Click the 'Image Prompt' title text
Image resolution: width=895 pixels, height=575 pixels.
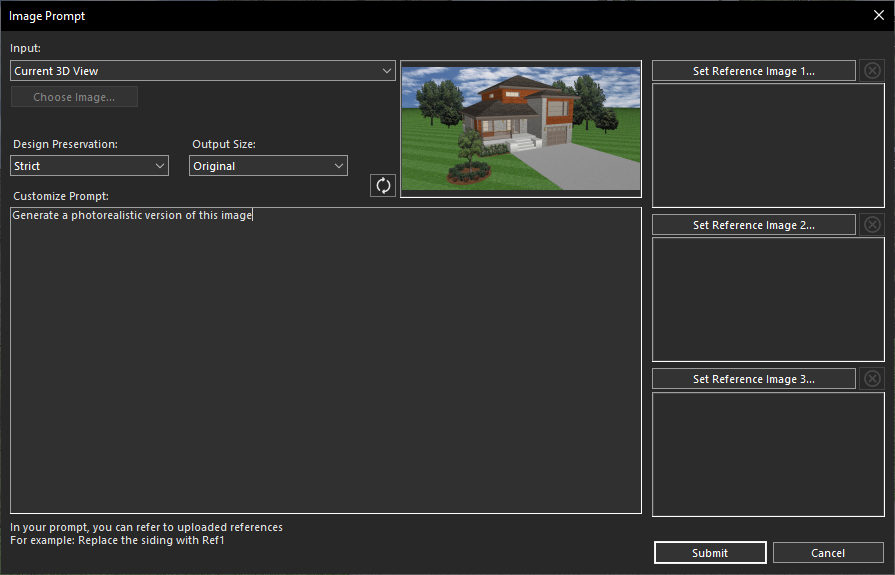pyautogui.click(x=47, y=16)
